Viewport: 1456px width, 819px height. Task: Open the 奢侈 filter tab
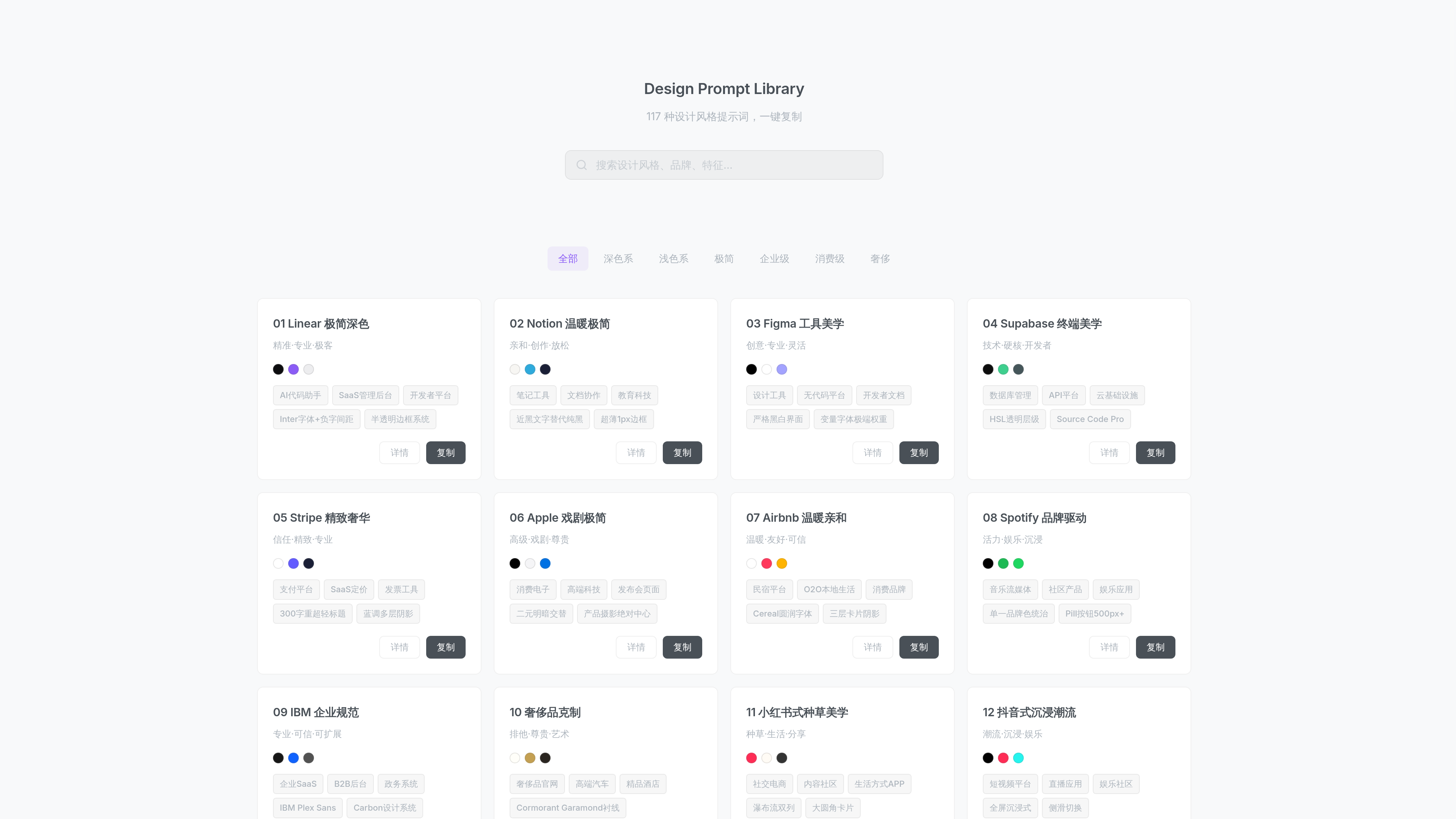coord(880,258)
